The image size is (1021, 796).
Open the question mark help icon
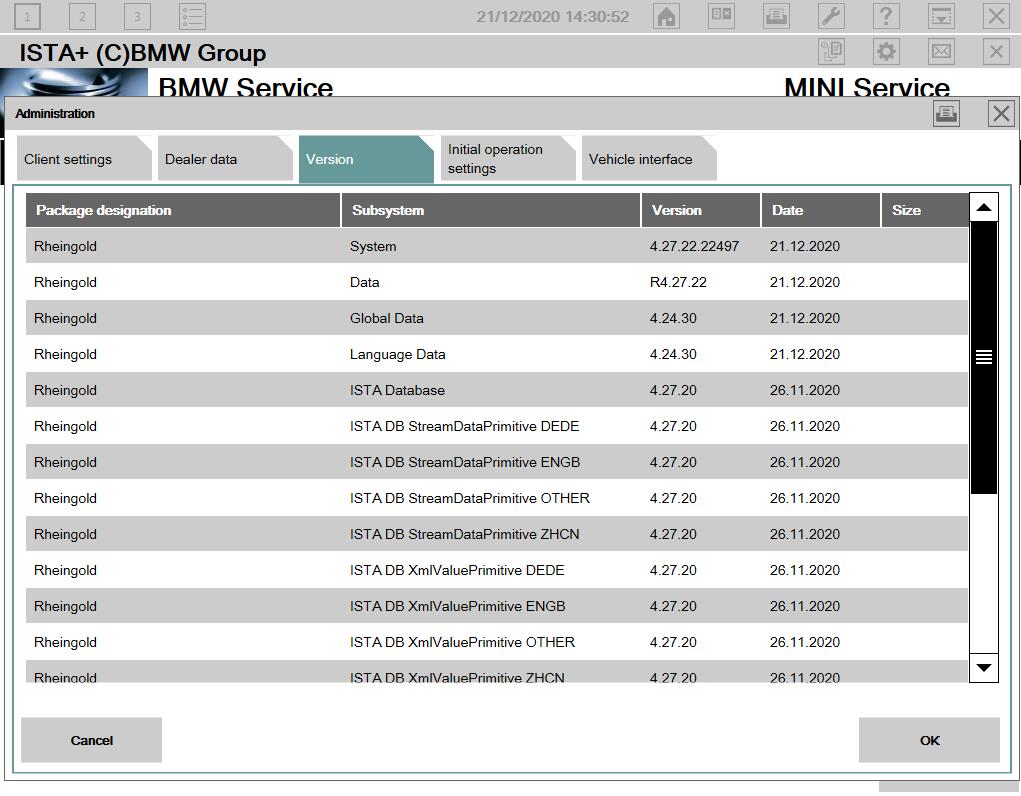click(x=886, y=16)
